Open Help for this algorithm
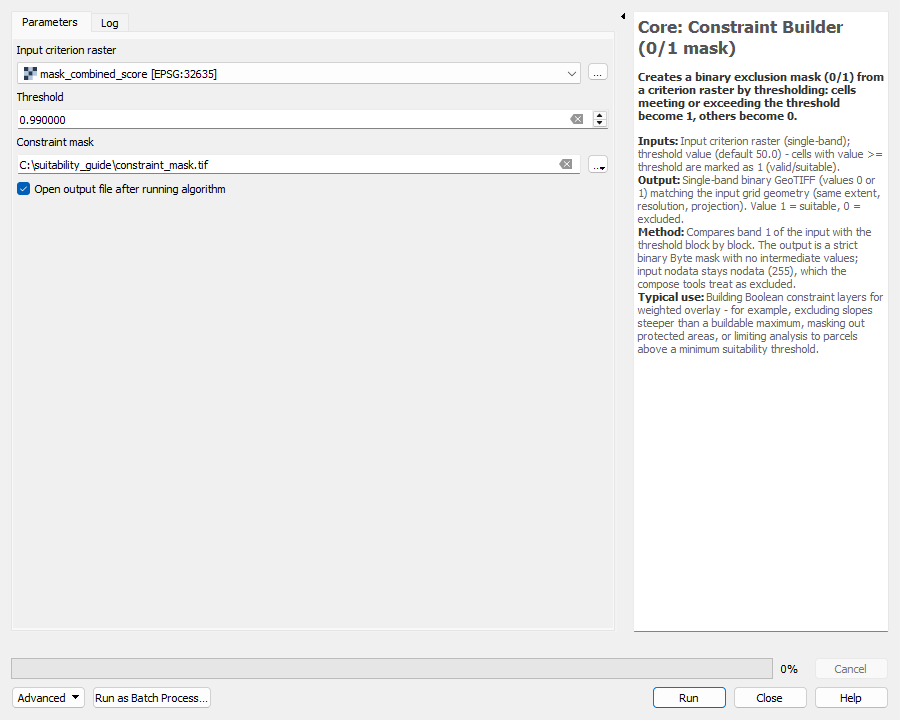 point(851,698)
